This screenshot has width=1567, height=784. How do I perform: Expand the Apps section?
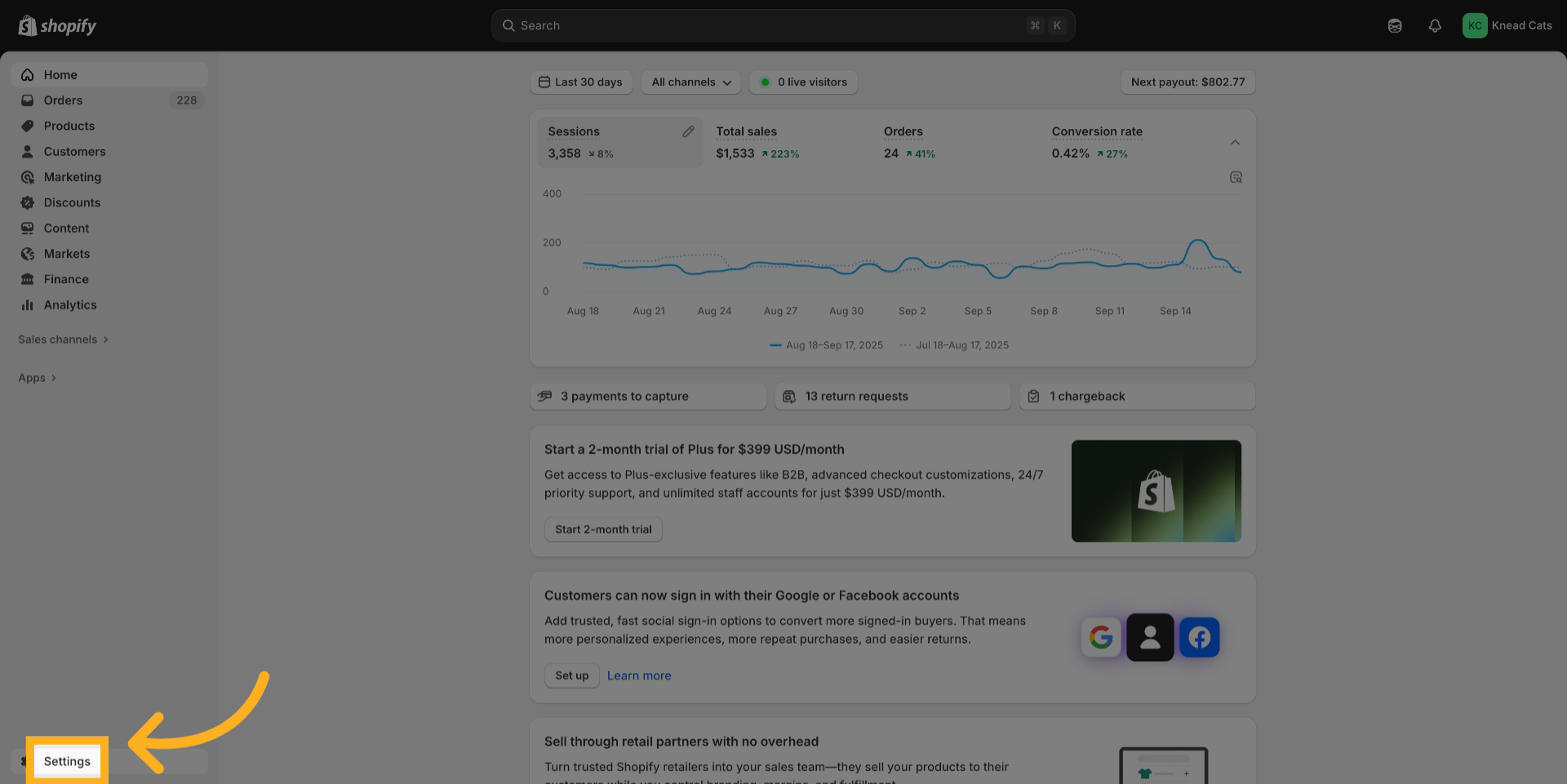tap(38, 378)
